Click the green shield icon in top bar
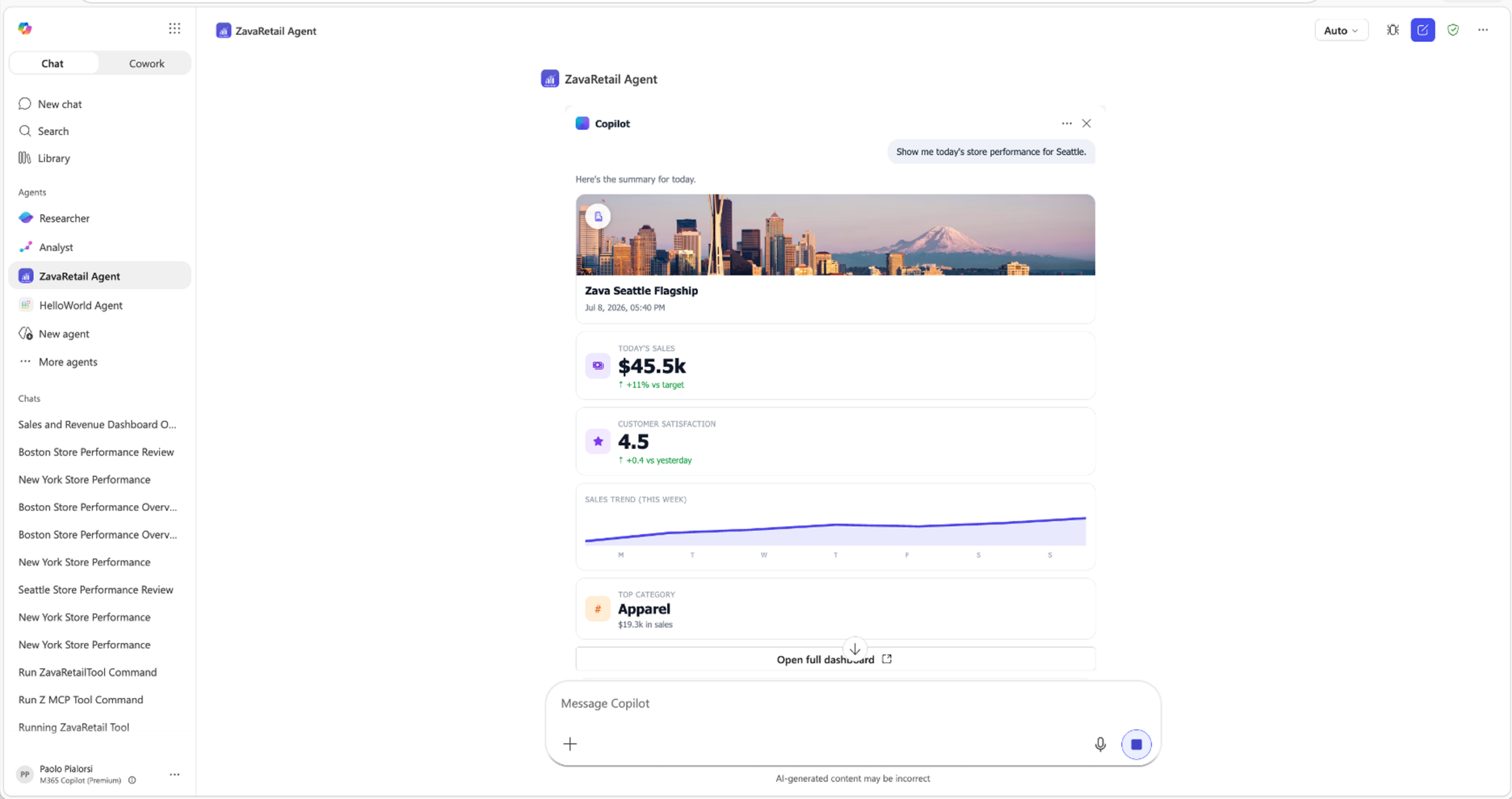The height and width of the screenshot is (799, 1512). 1453,30
